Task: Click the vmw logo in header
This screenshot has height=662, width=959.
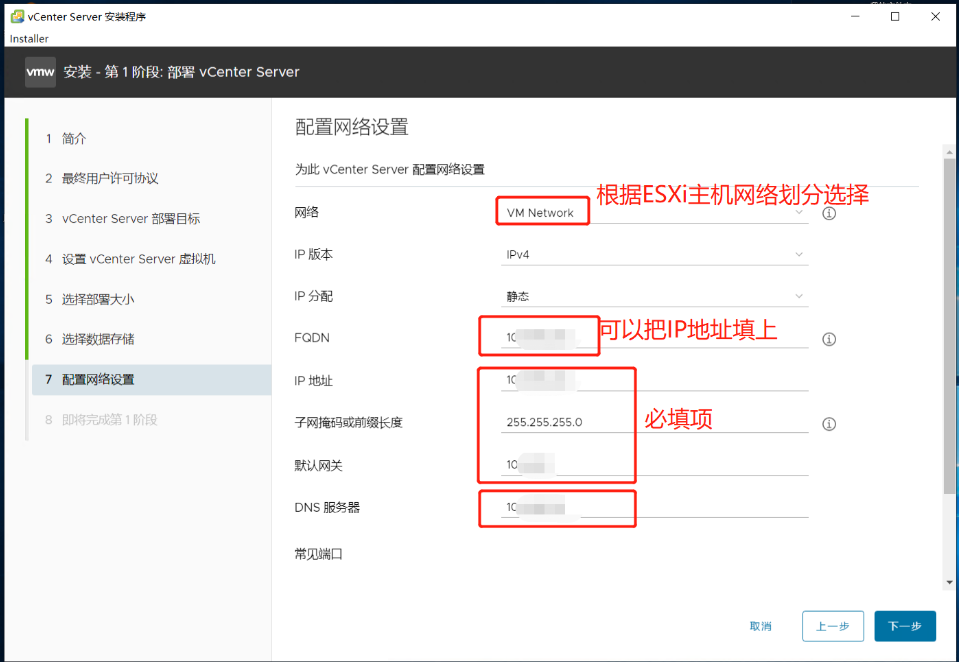Action: point(40,72)
